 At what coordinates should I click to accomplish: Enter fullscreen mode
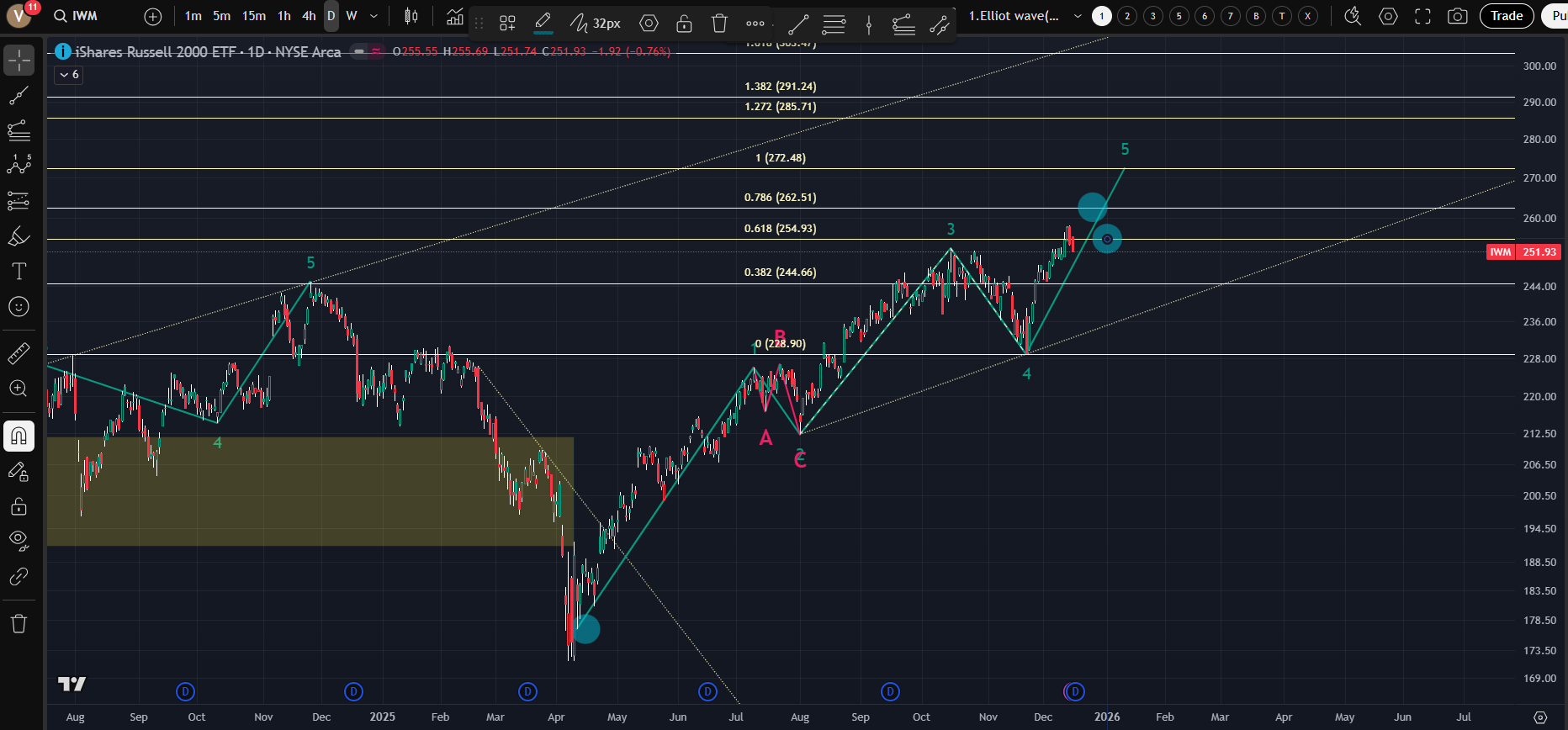(1422, 16)
